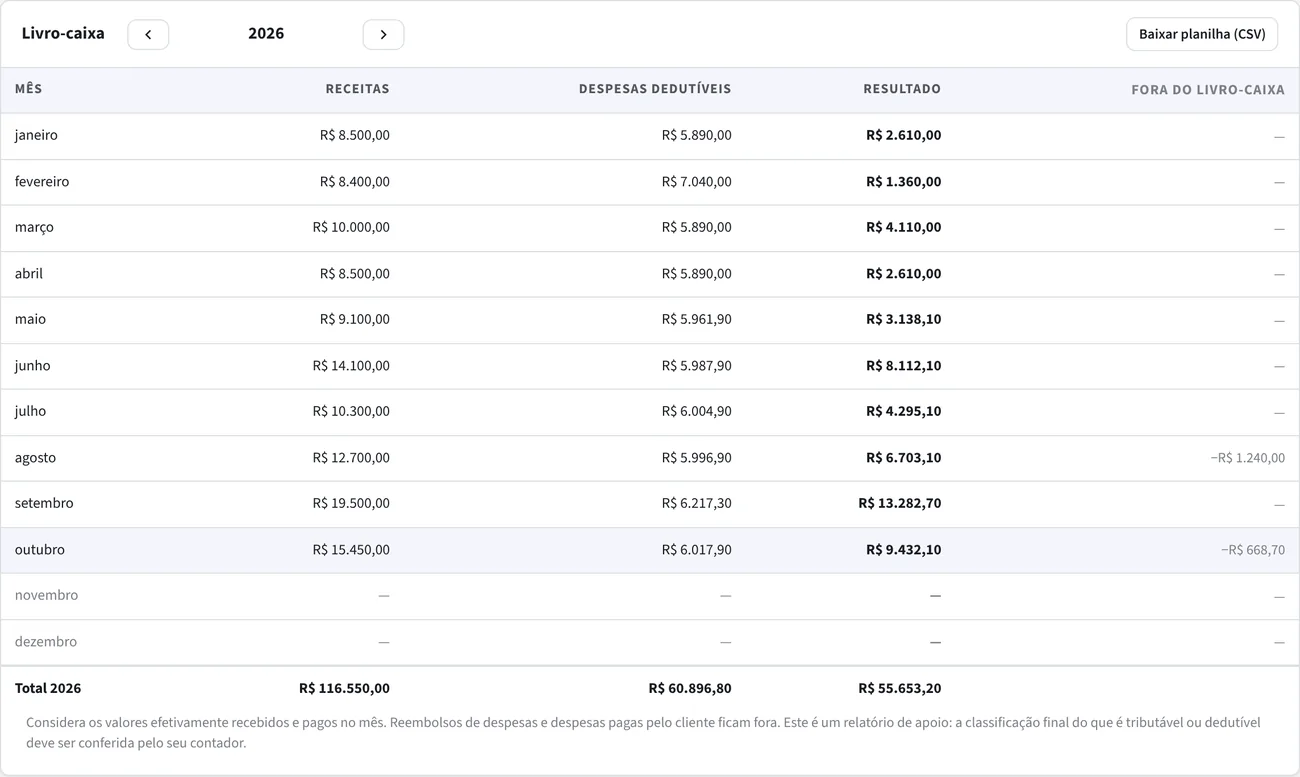Select the abril row label
Image resolution: width=1300 pixels, height=777 pixels.
click(29, 274)
